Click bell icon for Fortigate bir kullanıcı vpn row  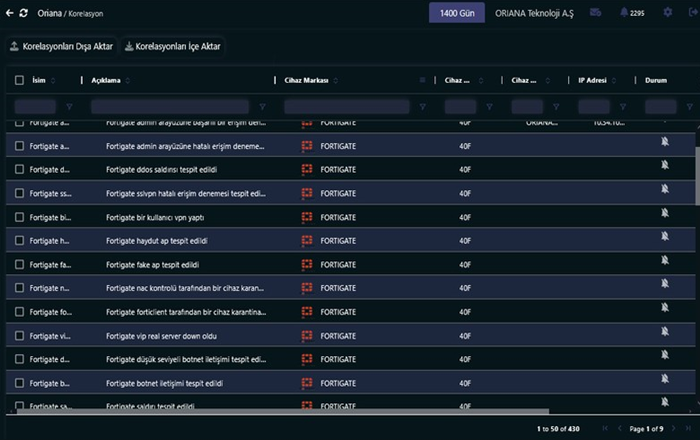click(x=665, y=213)
